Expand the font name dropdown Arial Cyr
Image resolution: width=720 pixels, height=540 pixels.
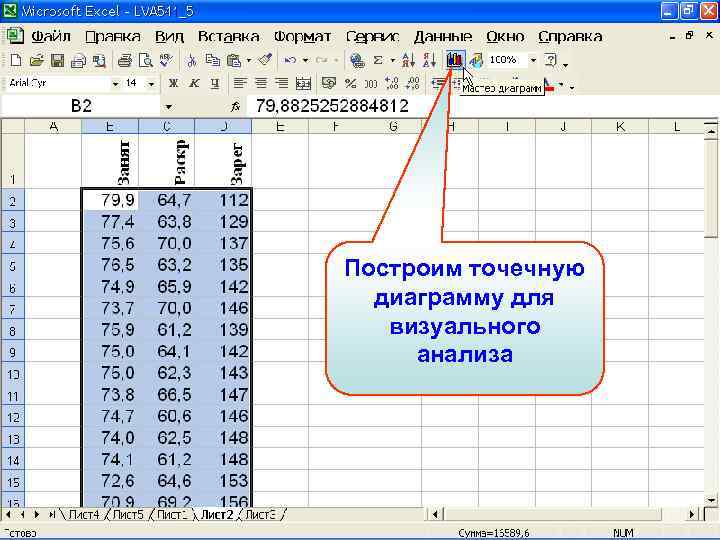pos(115,84)
